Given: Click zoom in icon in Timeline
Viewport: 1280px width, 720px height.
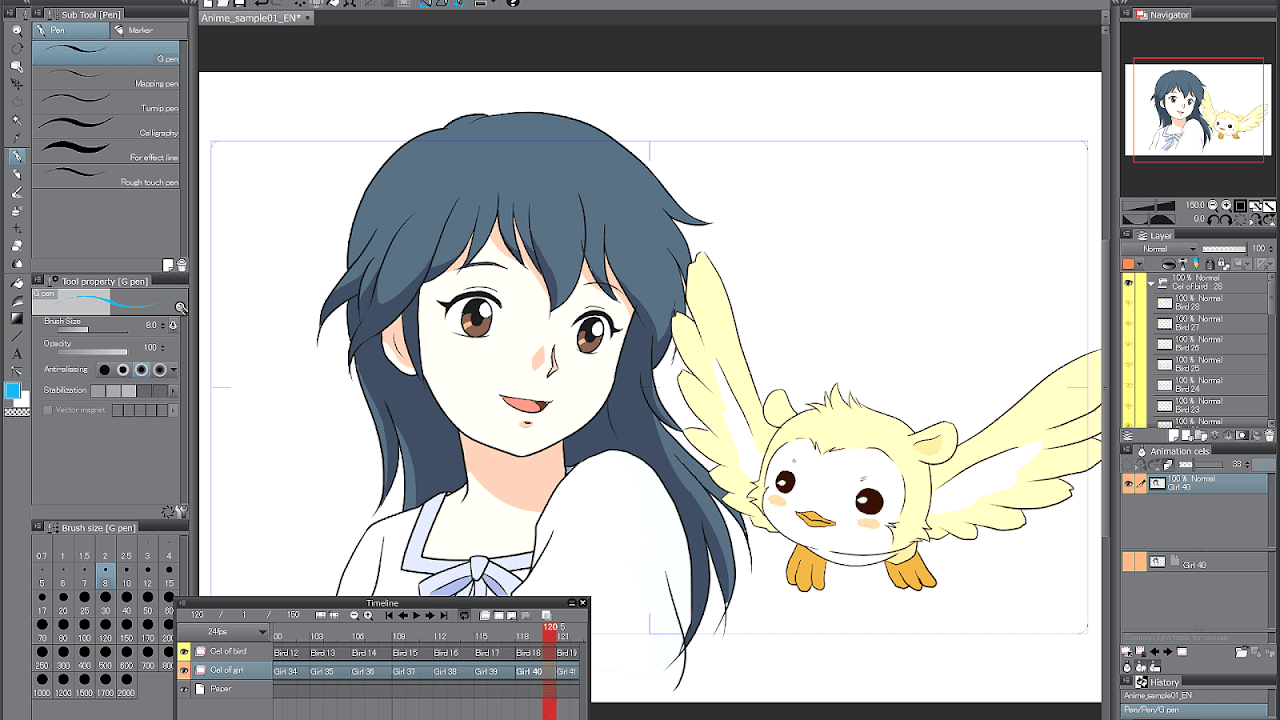Looking at the screenshot, I should pos(368,615).
